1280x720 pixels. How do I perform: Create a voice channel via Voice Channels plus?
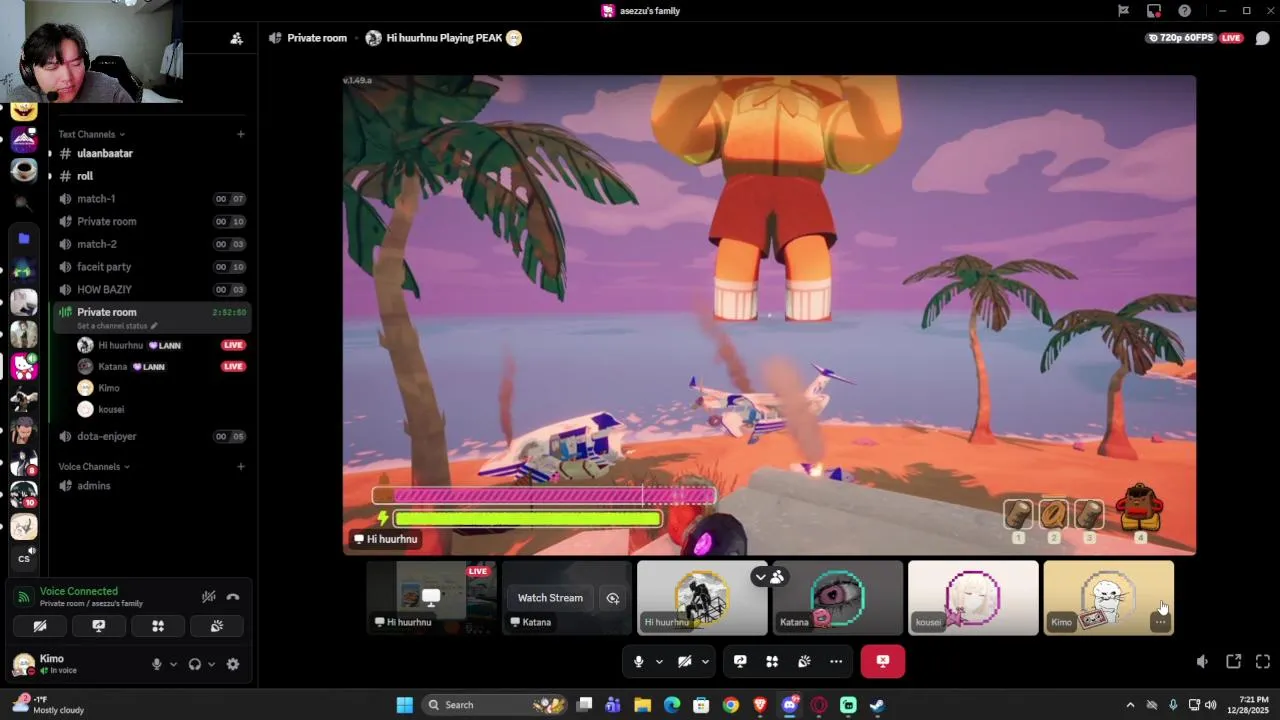pyautogui.click(x=240, y=466)
